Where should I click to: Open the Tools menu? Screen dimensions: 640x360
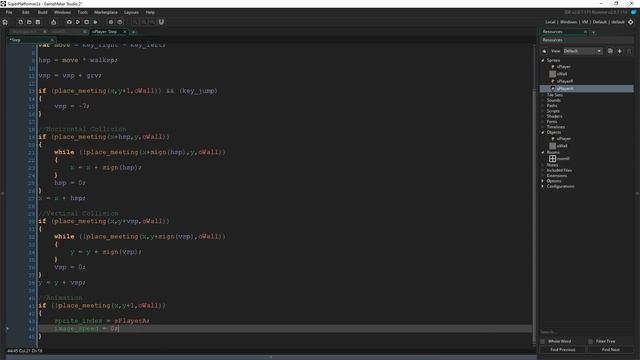coord(82,12)
